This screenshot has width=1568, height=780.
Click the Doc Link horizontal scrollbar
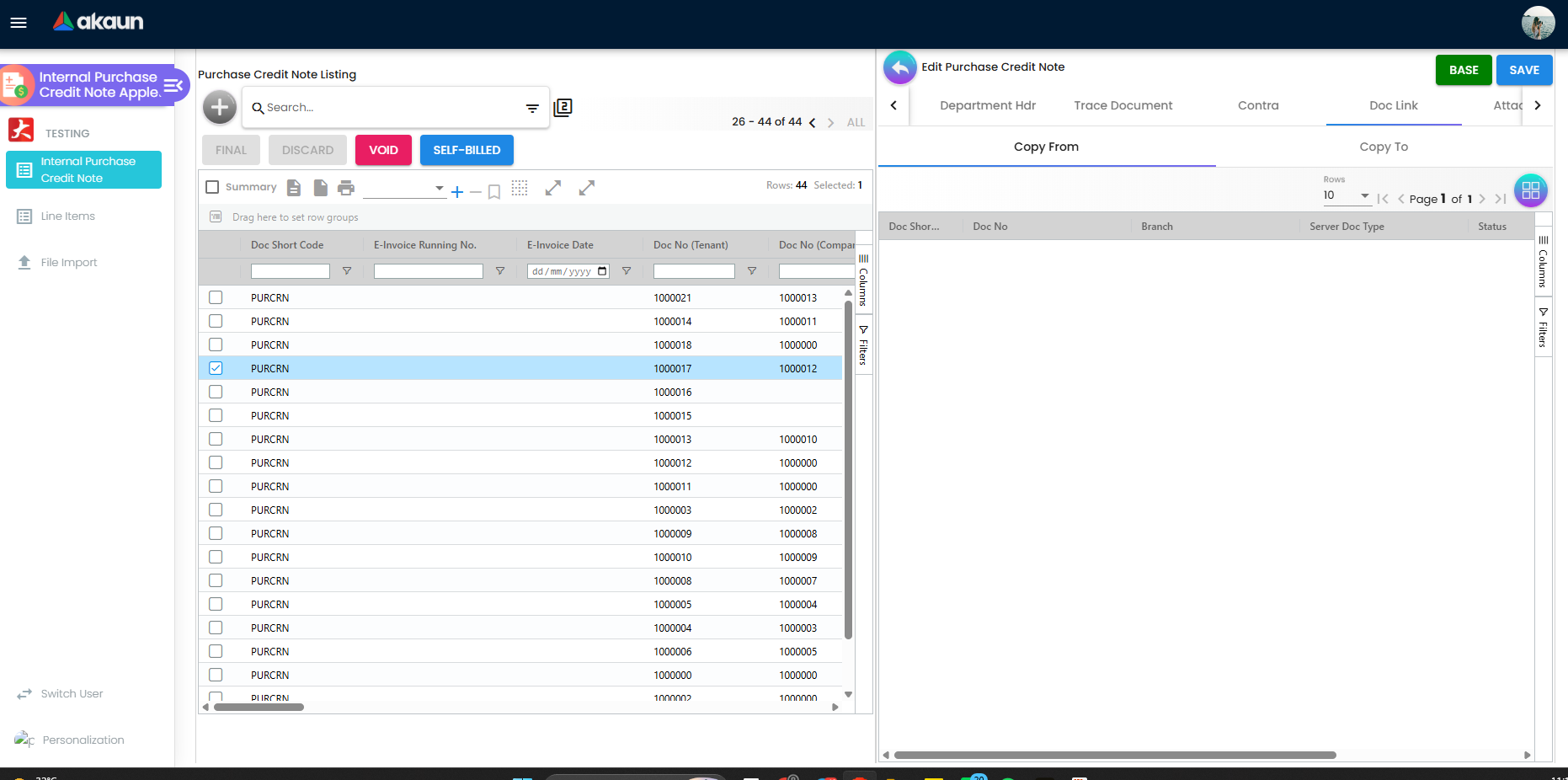click(1115, 756)
